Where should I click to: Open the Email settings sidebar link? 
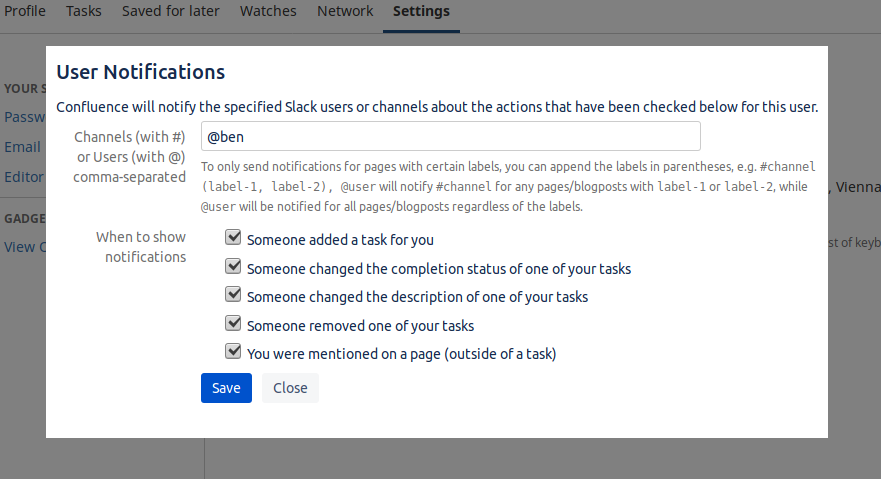coord(22,147)
